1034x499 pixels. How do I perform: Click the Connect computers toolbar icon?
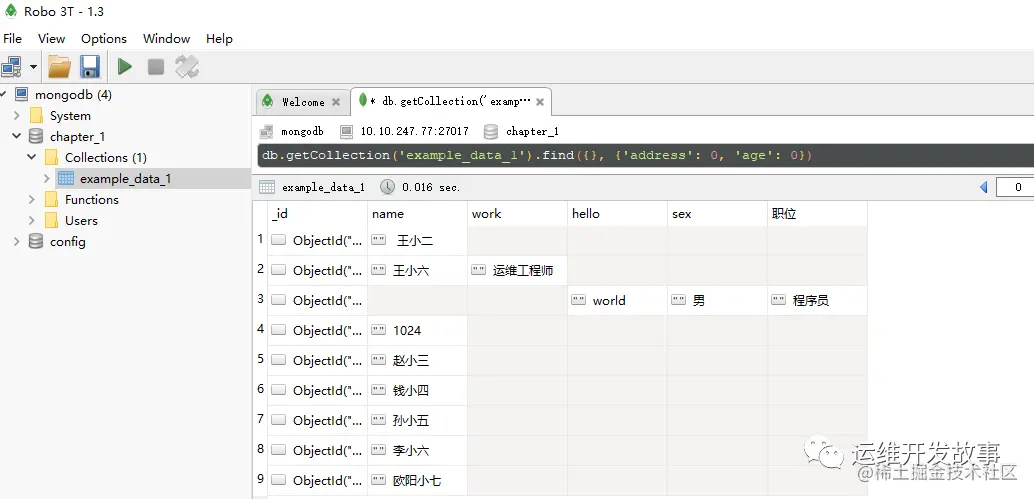(x=12, y=67)
